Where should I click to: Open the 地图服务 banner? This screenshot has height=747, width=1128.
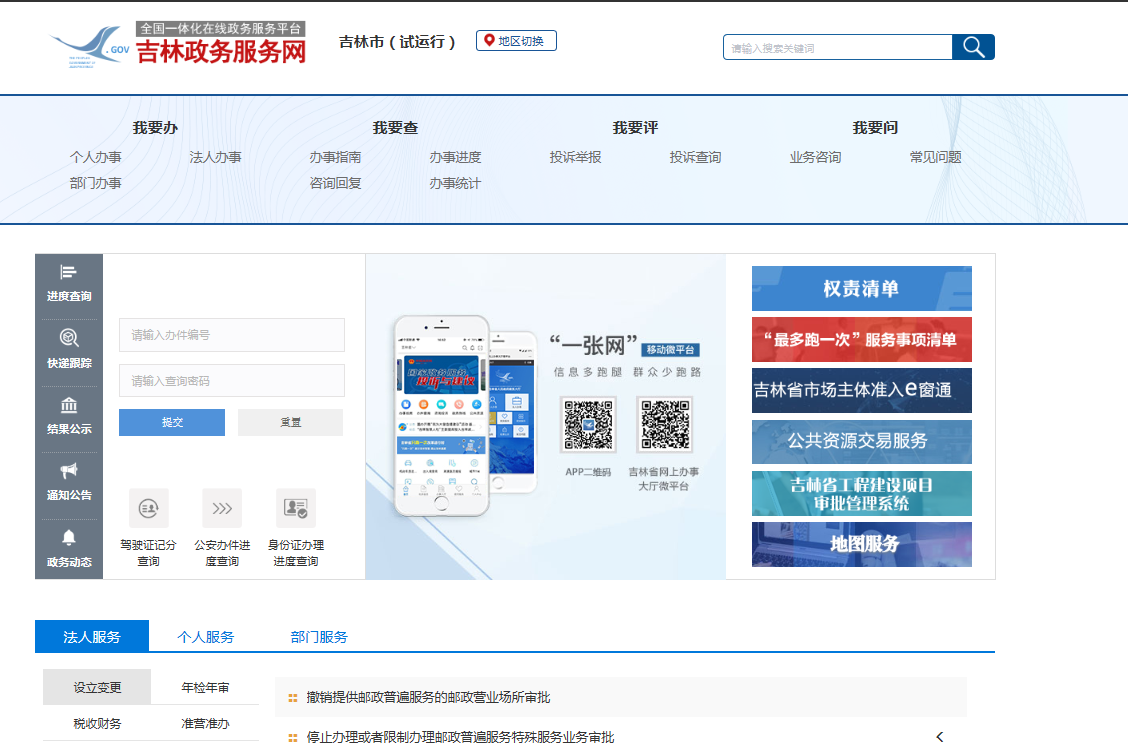(862, 544)
